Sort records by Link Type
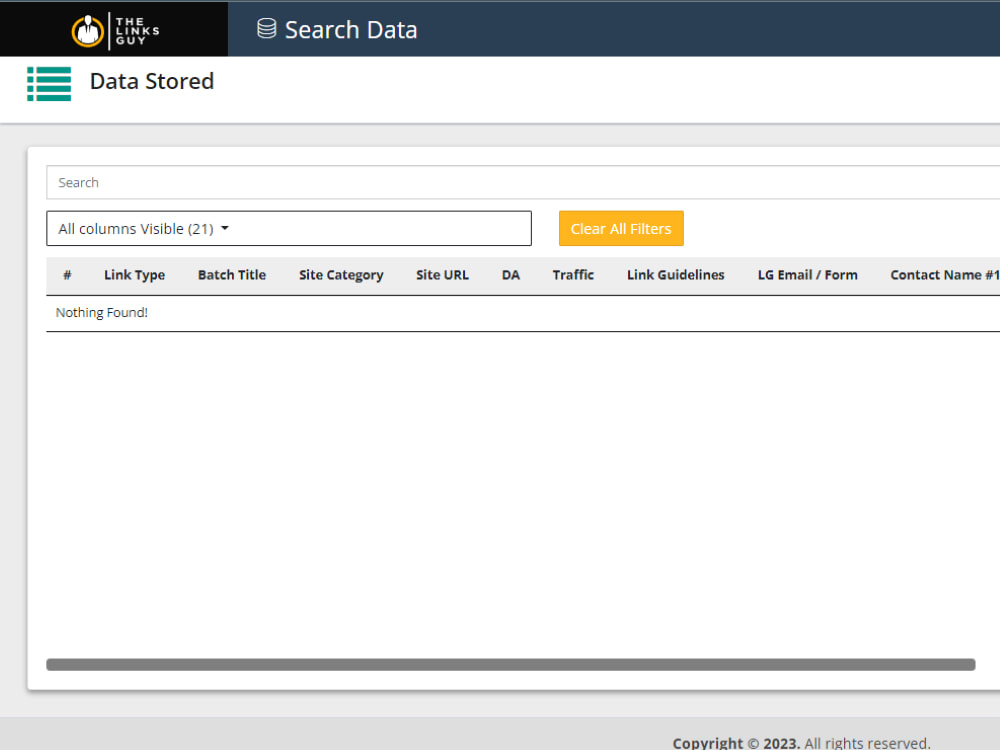Screen dimensions: 1000x750 134,275
